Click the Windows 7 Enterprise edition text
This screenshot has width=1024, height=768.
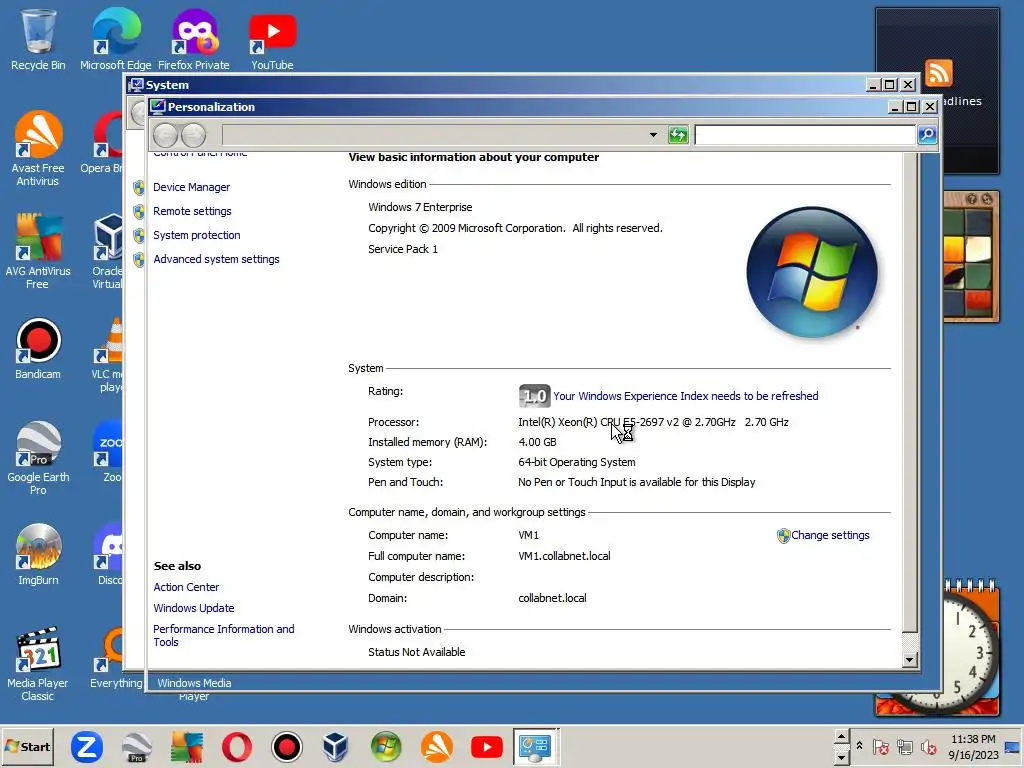[420, 207]
